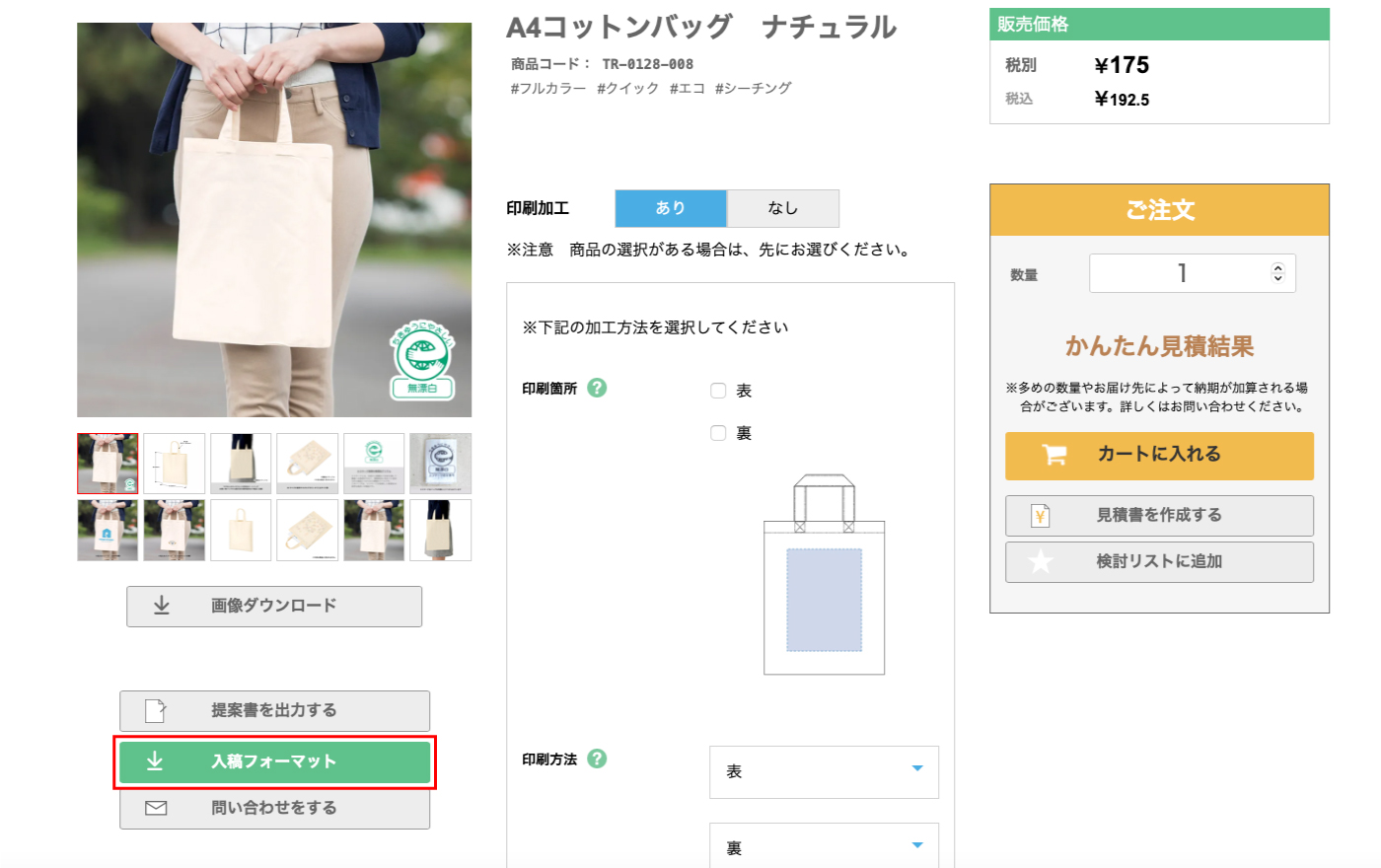Click the blue print area on bag diagram

click(824, 600)
